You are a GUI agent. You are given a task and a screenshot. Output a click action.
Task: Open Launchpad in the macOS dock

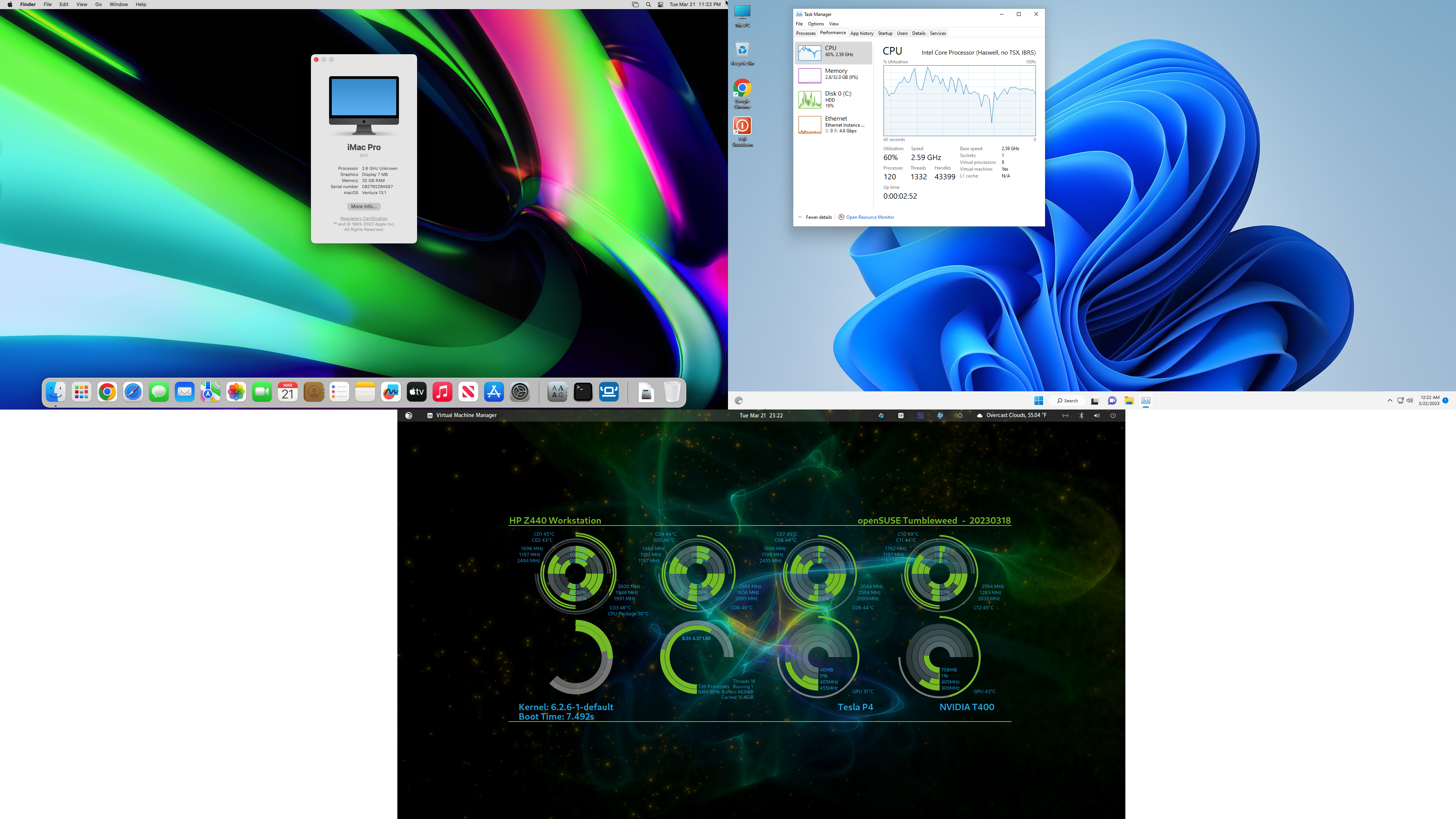[82, 392]
